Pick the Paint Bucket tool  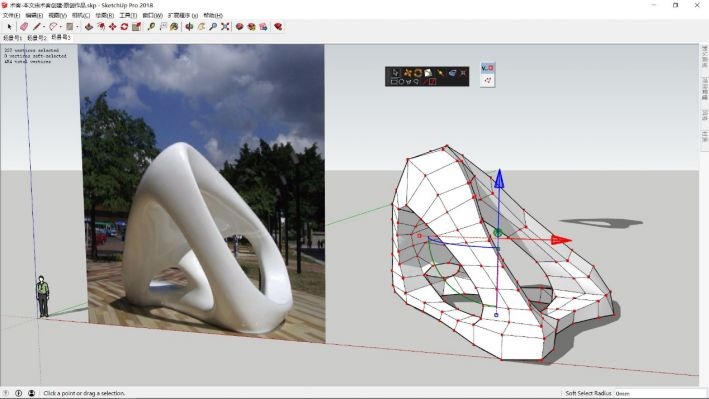coord(174,27)
